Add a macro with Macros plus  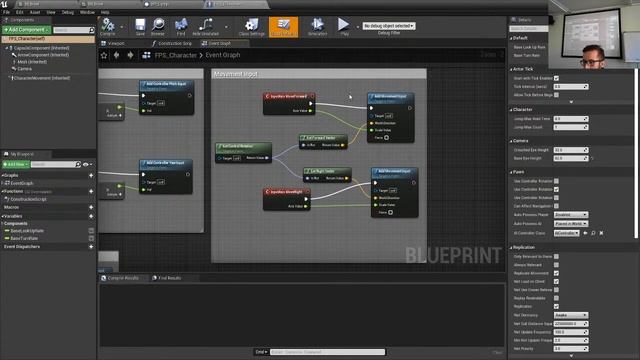coord(91,207)
